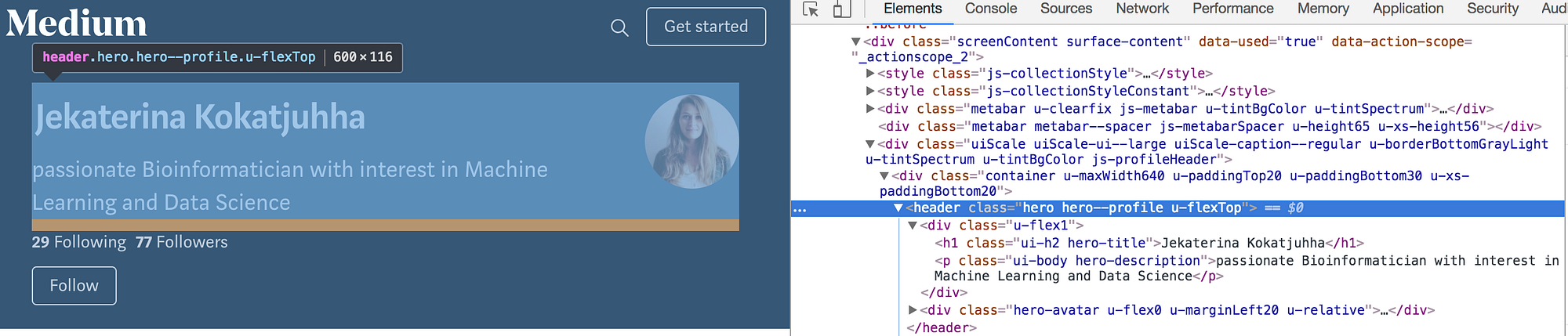Expand the js-collectionStyleConstant style node
This screenshot has width=1568, height=336.
870,91
